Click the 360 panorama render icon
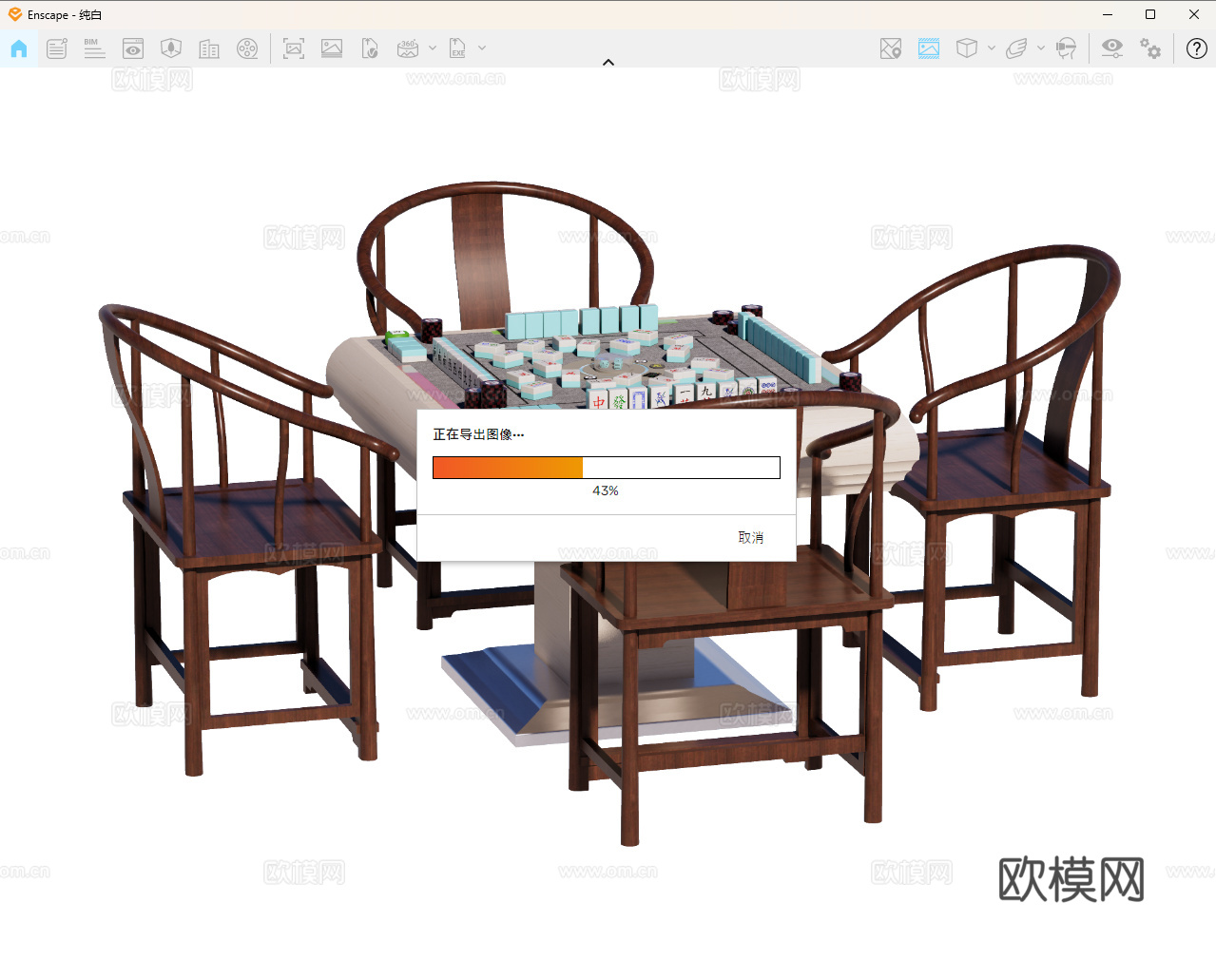This screenshot has width=1216, height=980. [x=408, y=48]
